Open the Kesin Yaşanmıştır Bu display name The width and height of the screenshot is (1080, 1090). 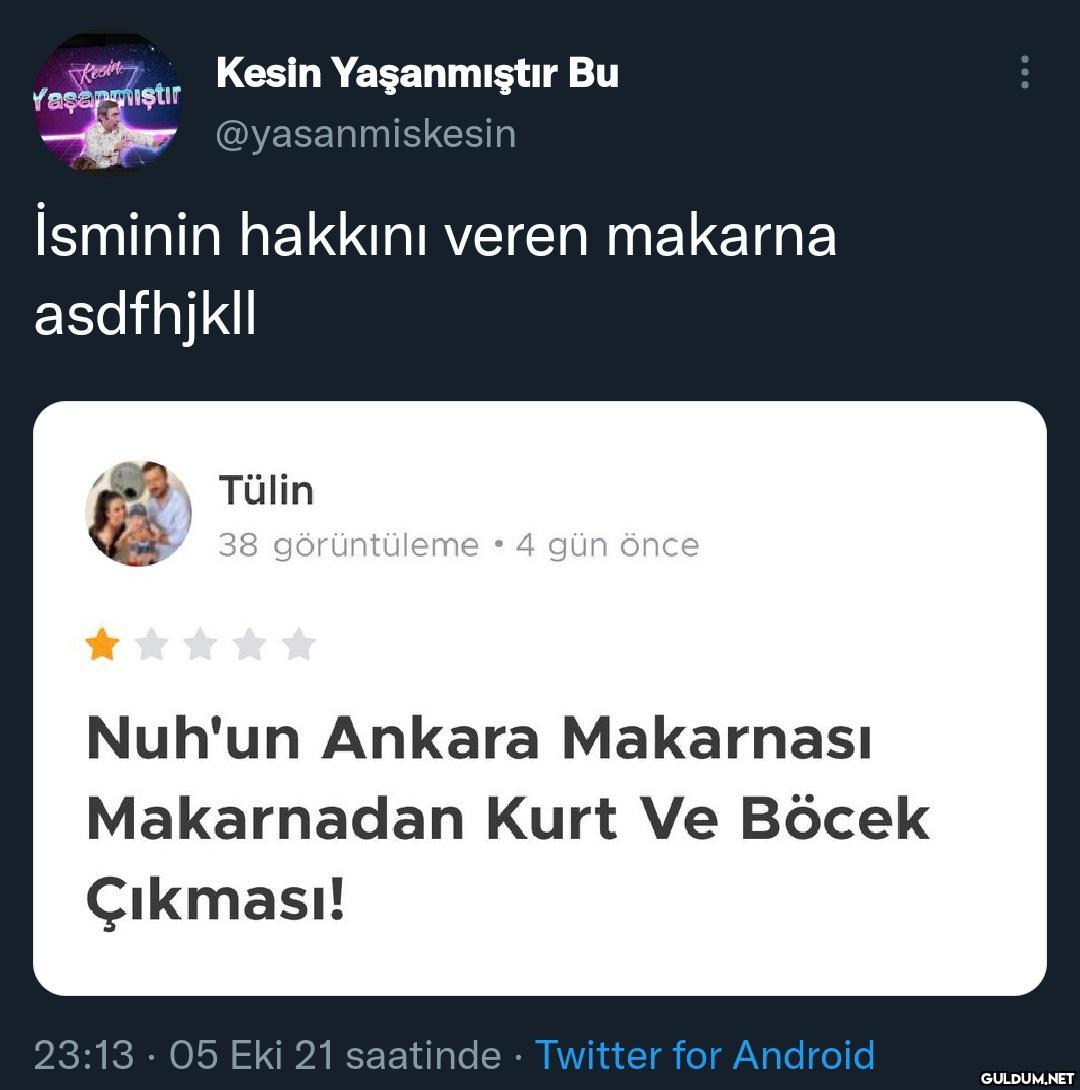[417, 73]
